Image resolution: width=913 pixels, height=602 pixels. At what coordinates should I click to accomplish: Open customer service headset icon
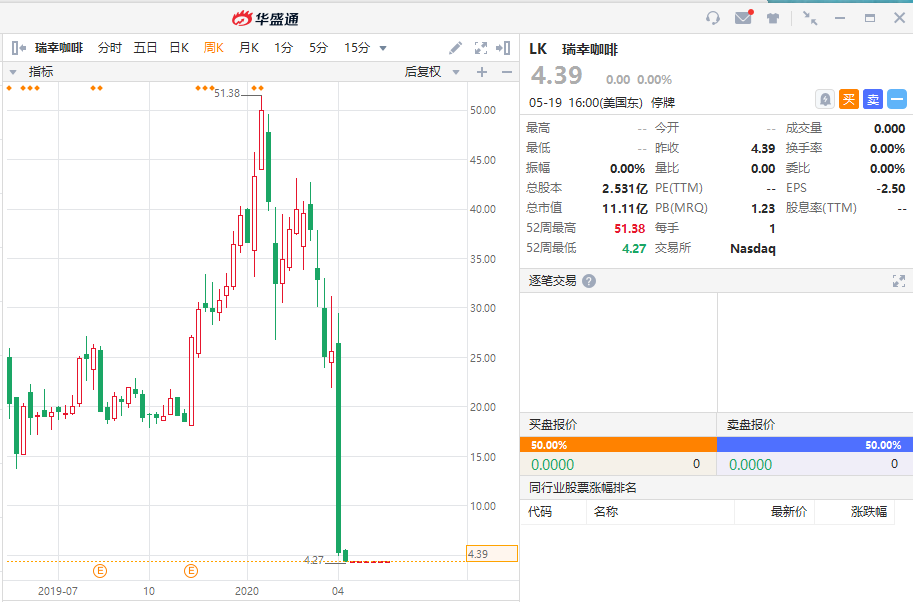pyautogui.click(x=713, y=18)
